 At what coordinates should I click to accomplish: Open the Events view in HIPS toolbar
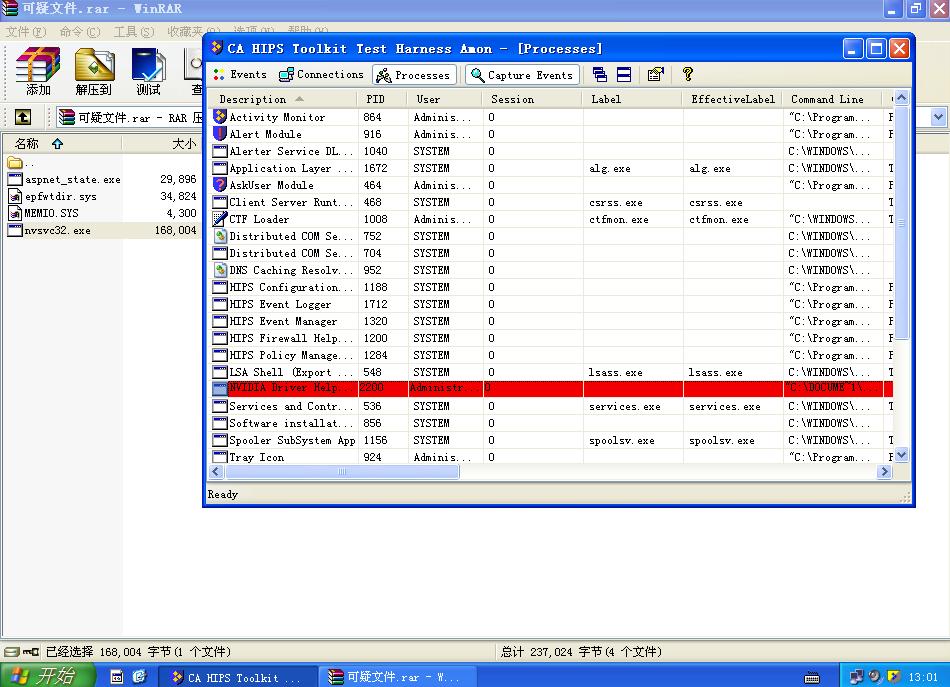click(x=240, y=75)
